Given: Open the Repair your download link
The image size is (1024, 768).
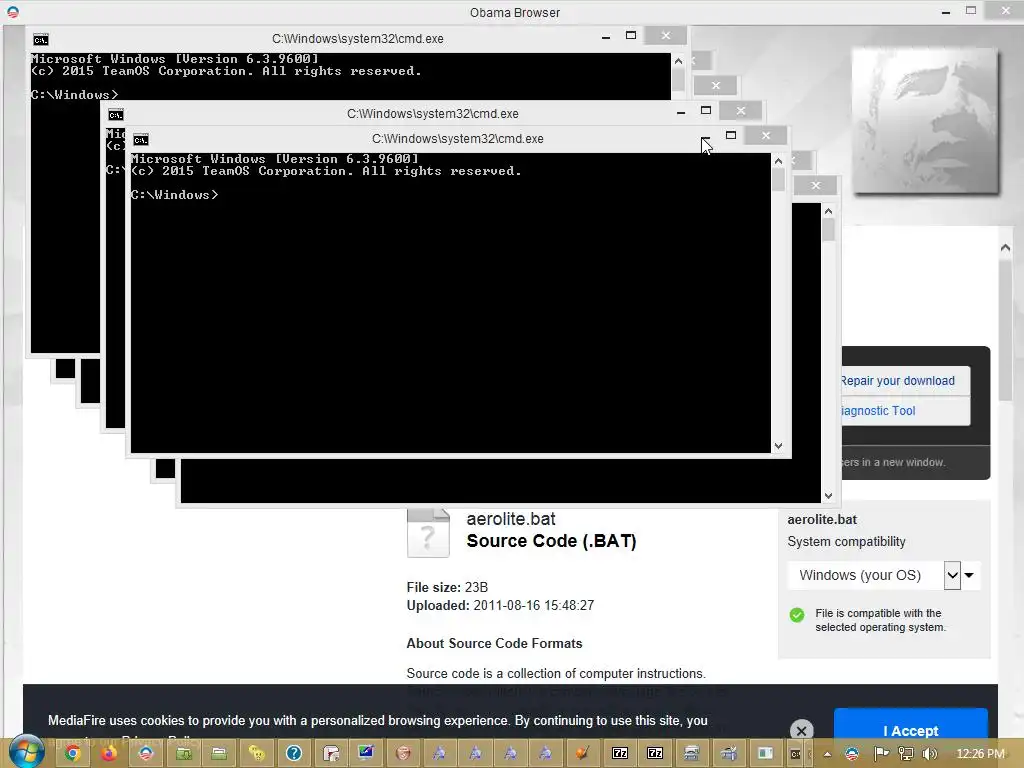Looking at the screenshot, I should pyautogui.click(x=897, y=381).
